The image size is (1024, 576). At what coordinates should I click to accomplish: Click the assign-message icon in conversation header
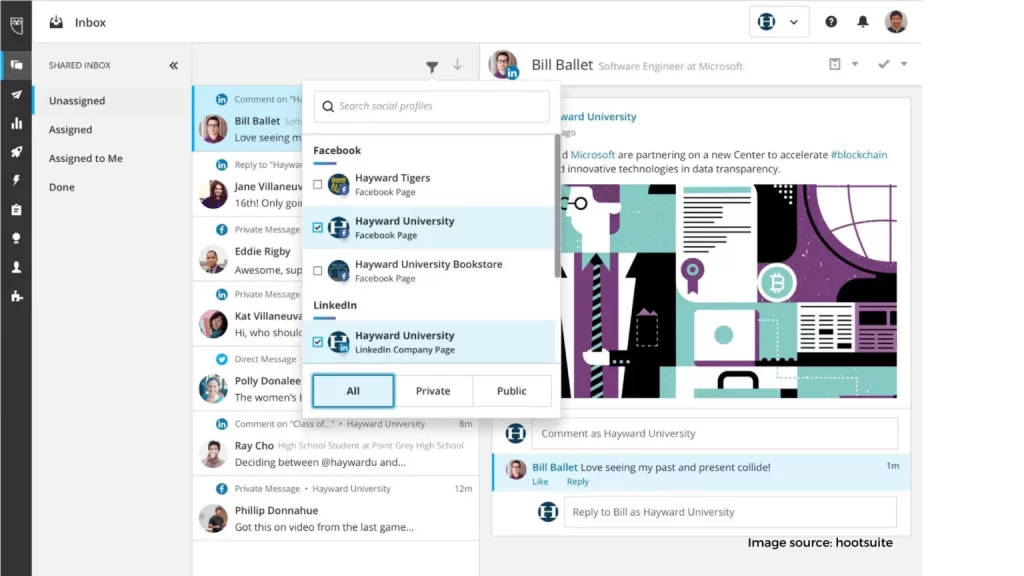coord(835,64)
